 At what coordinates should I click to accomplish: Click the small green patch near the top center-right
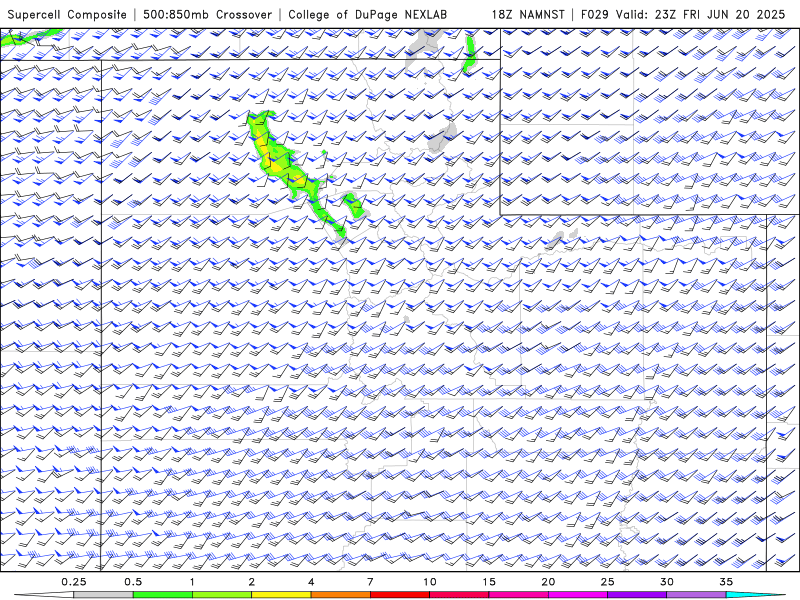point(469,53)
